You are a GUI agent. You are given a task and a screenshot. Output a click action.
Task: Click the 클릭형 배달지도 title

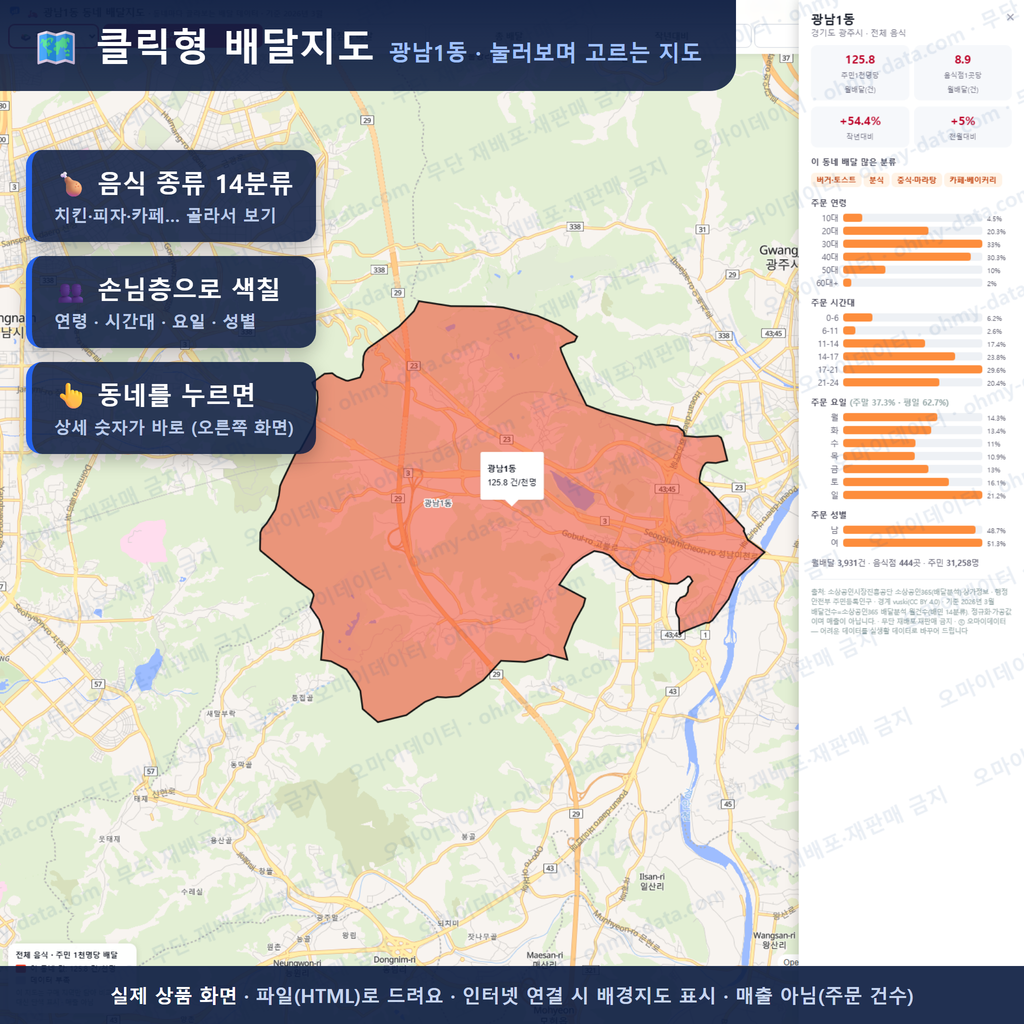pos(234,46)
